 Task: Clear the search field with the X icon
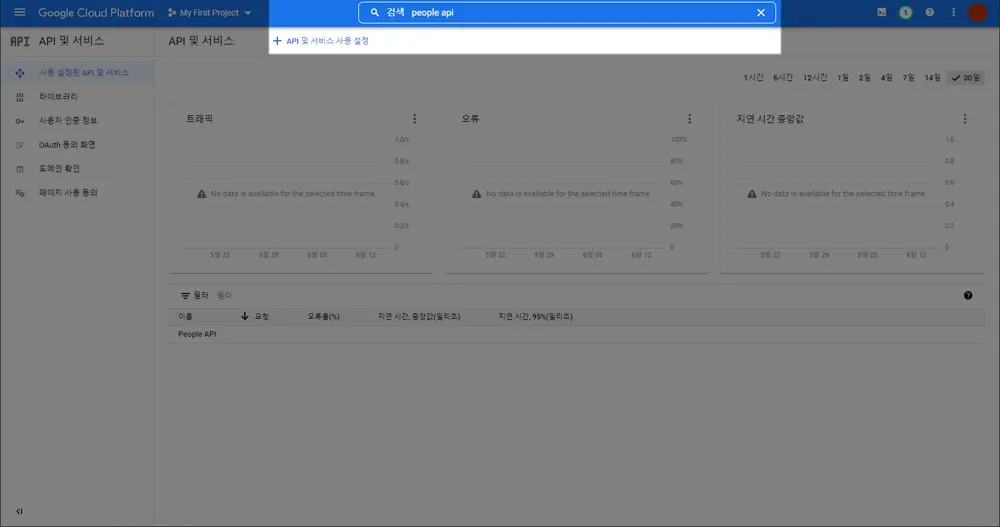(761, 12)
